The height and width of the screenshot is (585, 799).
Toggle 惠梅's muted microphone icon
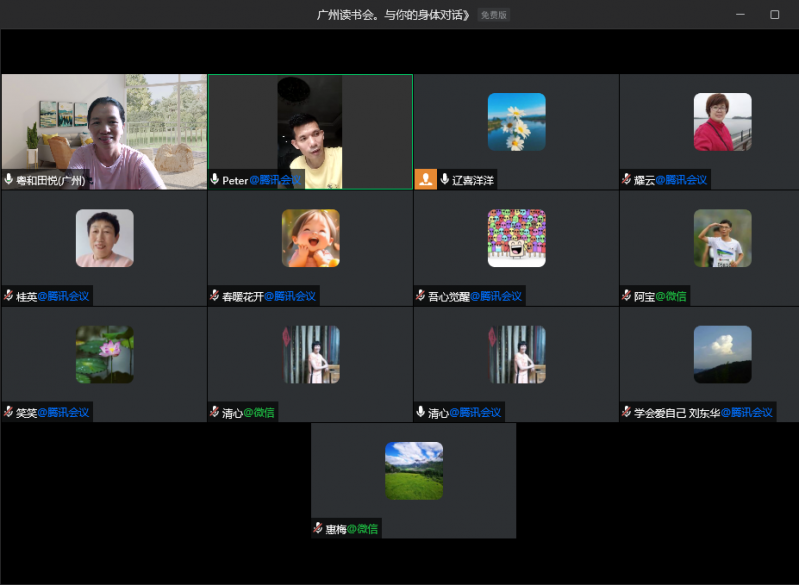click(318, 528)
